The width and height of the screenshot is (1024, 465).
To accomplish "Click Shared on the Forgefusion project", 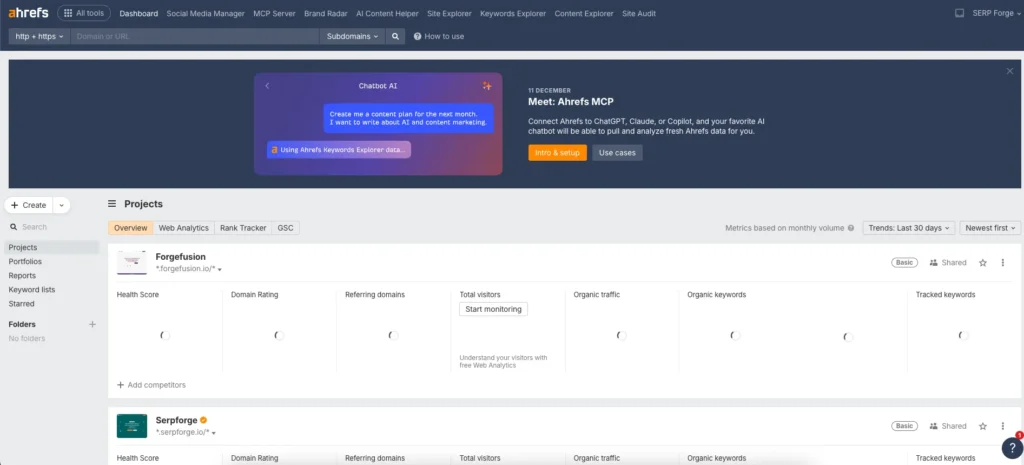I will (948, 263).
